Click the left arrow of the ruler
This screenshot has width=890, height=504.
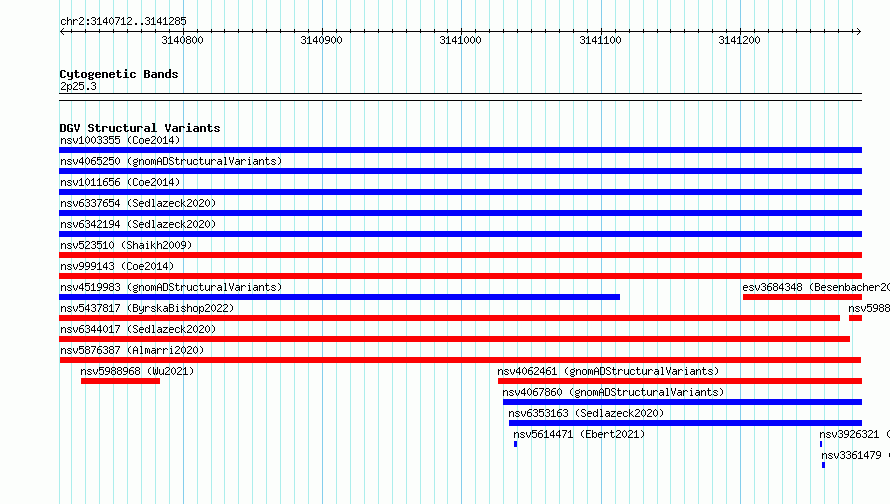62,31
